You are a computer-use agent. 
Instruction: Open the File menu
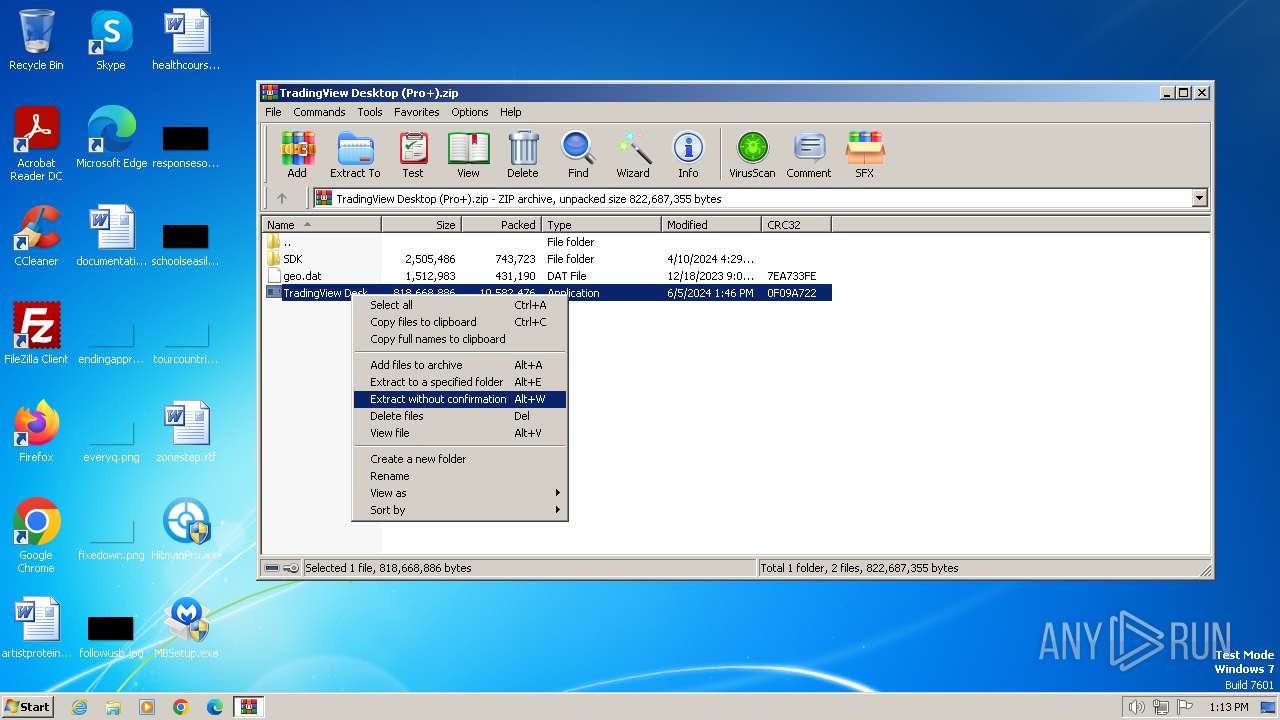(273, 112)
